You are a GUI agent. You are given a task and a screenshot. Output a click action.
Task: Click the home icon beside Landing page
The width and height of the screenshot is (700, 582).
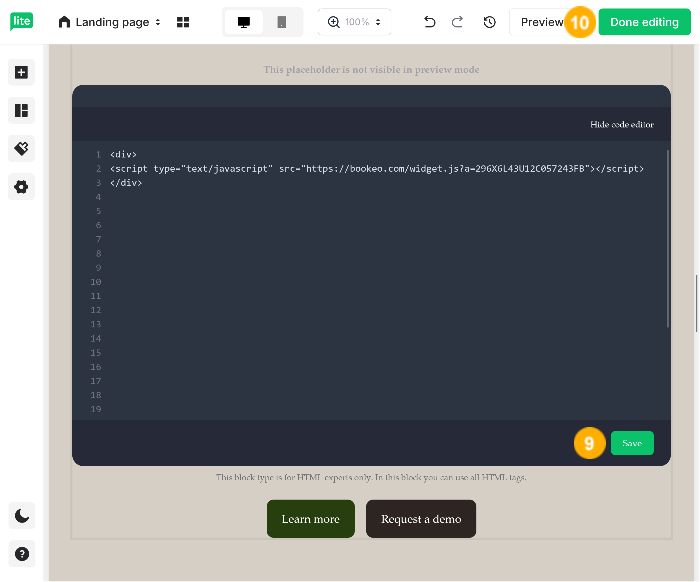64,22
